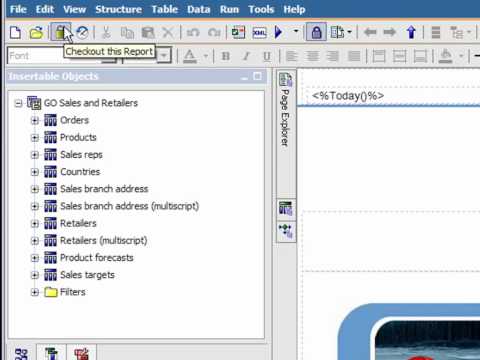This screenshot has width=480, height=360.
Task: Open the Edit menu
Action: pyautogui.click(x=45, y=9)
